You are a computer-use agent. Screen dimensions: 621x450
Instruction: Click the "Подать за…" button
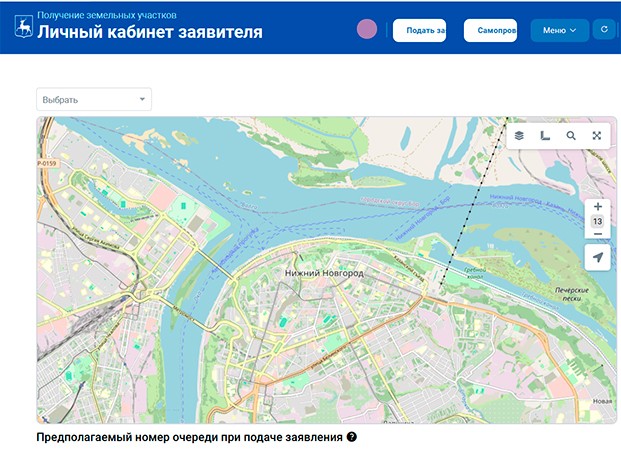[x=419, y=31]
